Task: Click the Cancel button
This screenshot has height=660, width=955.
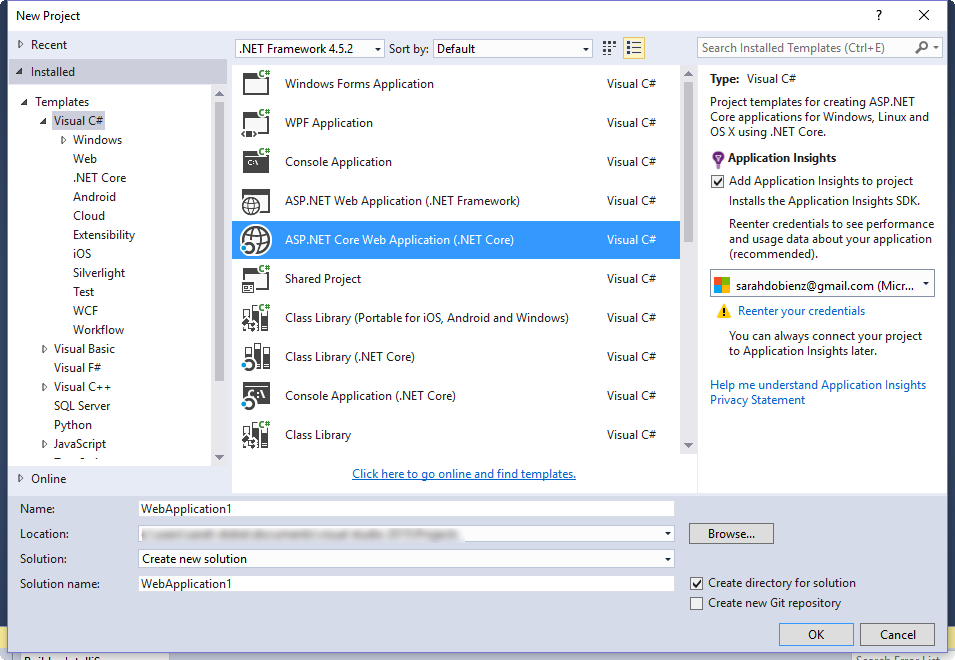Action: coord(897,634)
